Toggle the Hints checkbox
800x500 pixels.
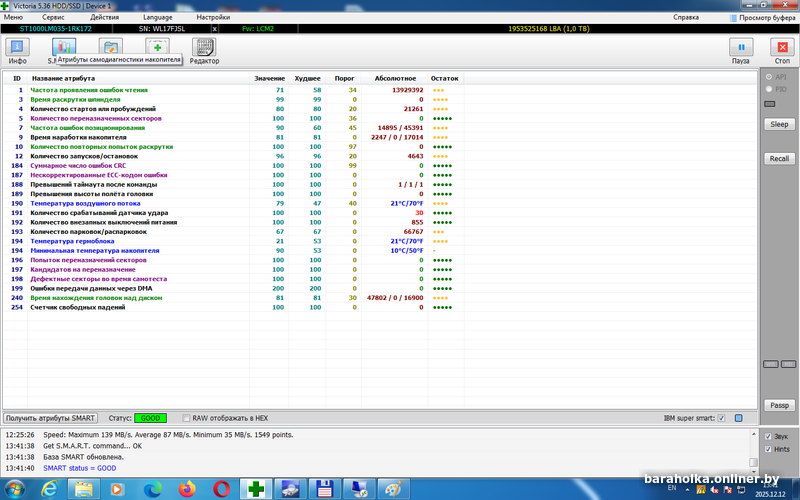[767, 449]
